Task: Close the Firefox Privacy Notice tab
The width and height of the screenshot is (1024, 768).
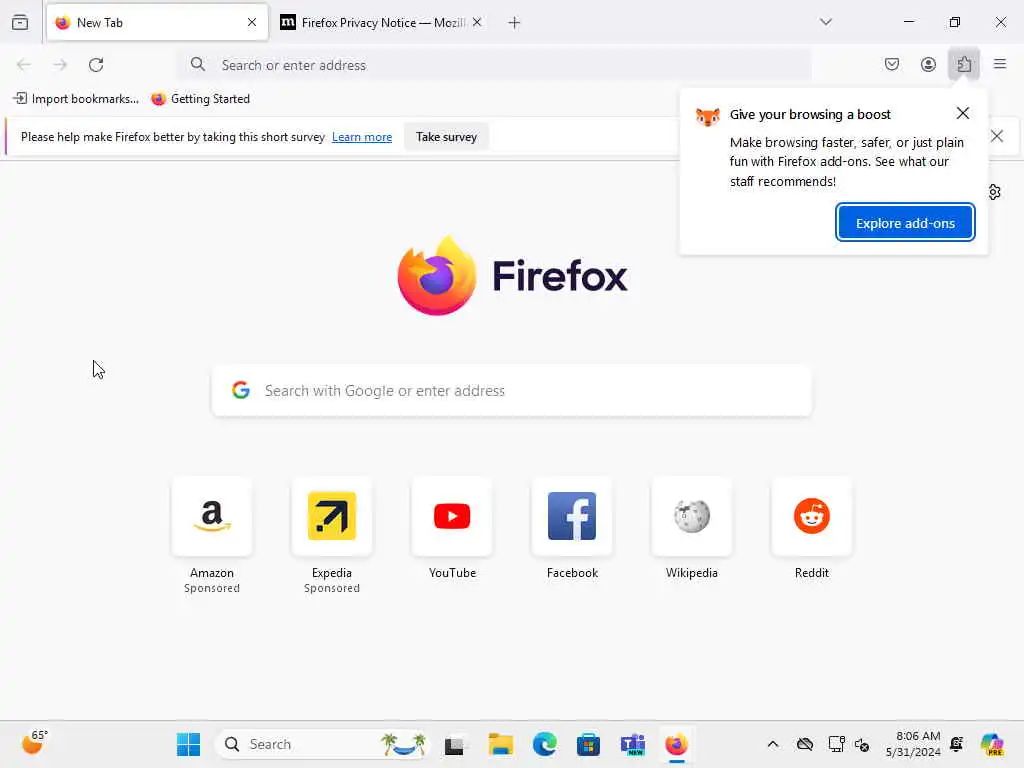Action: click(x=477, y=23)
